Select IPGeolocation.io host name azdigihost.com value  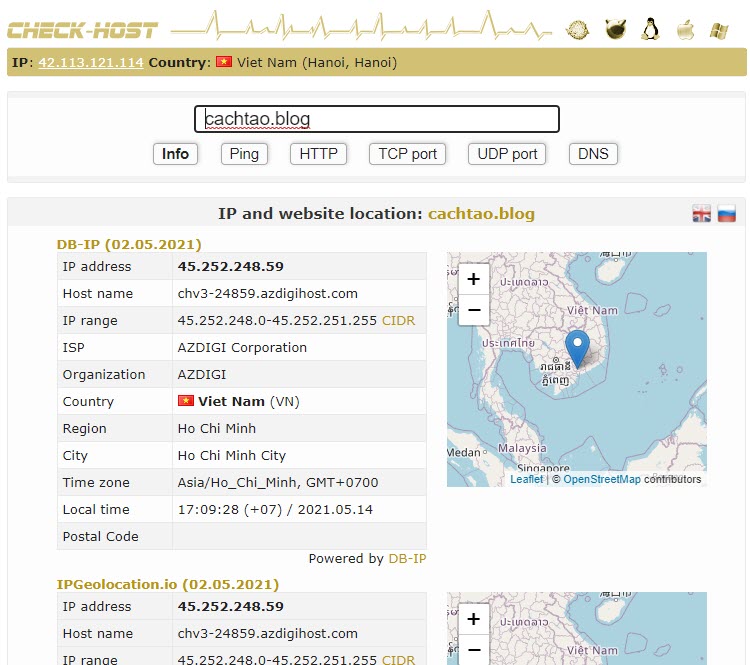[267, 633]
